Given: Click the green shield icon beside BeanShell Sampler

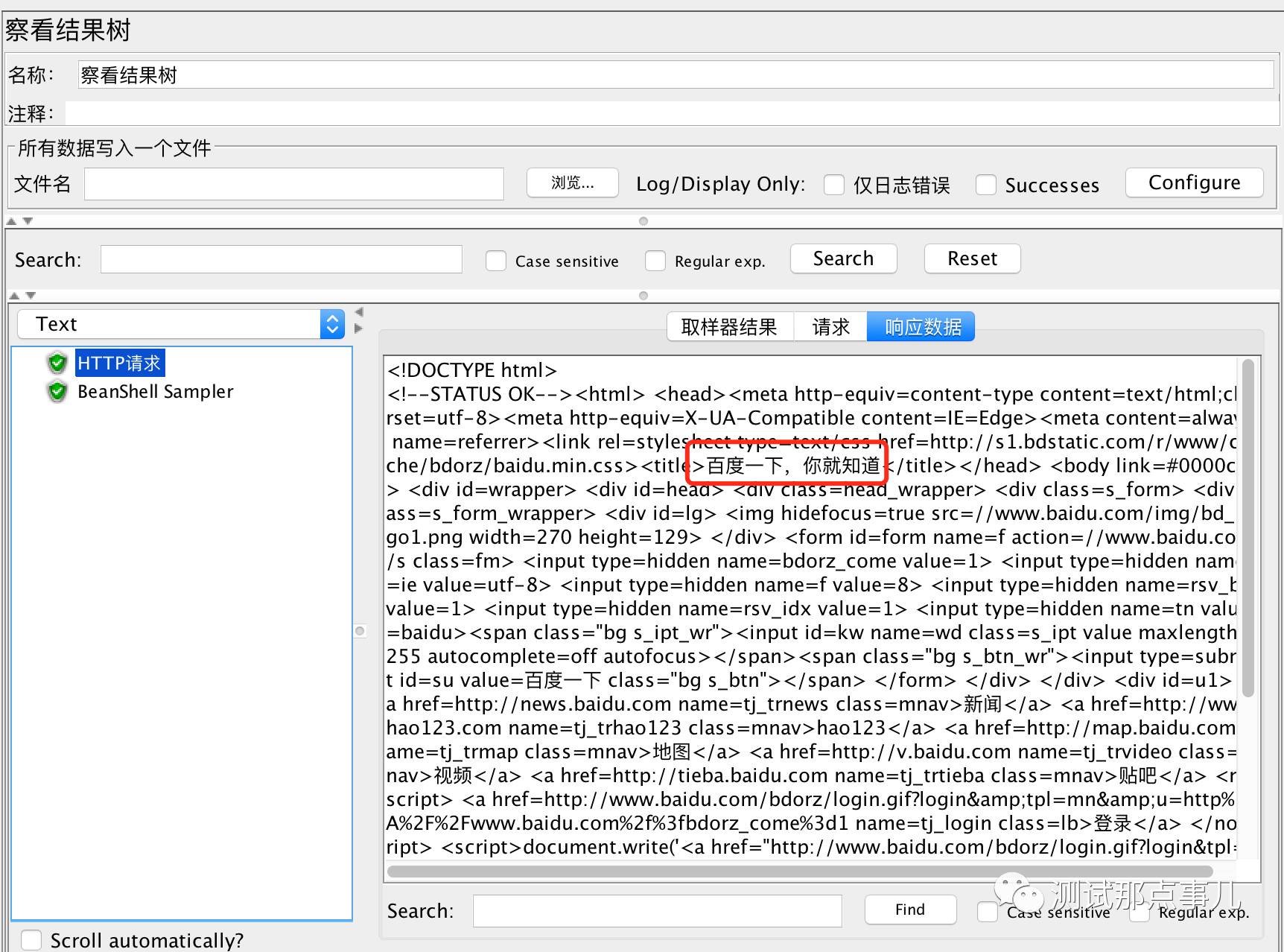Looking at the screenshot, I should 57,391.
